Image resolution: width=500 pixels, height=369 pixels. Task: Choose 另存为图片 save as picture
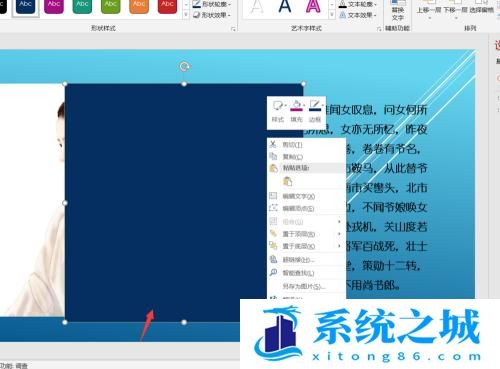306,286
